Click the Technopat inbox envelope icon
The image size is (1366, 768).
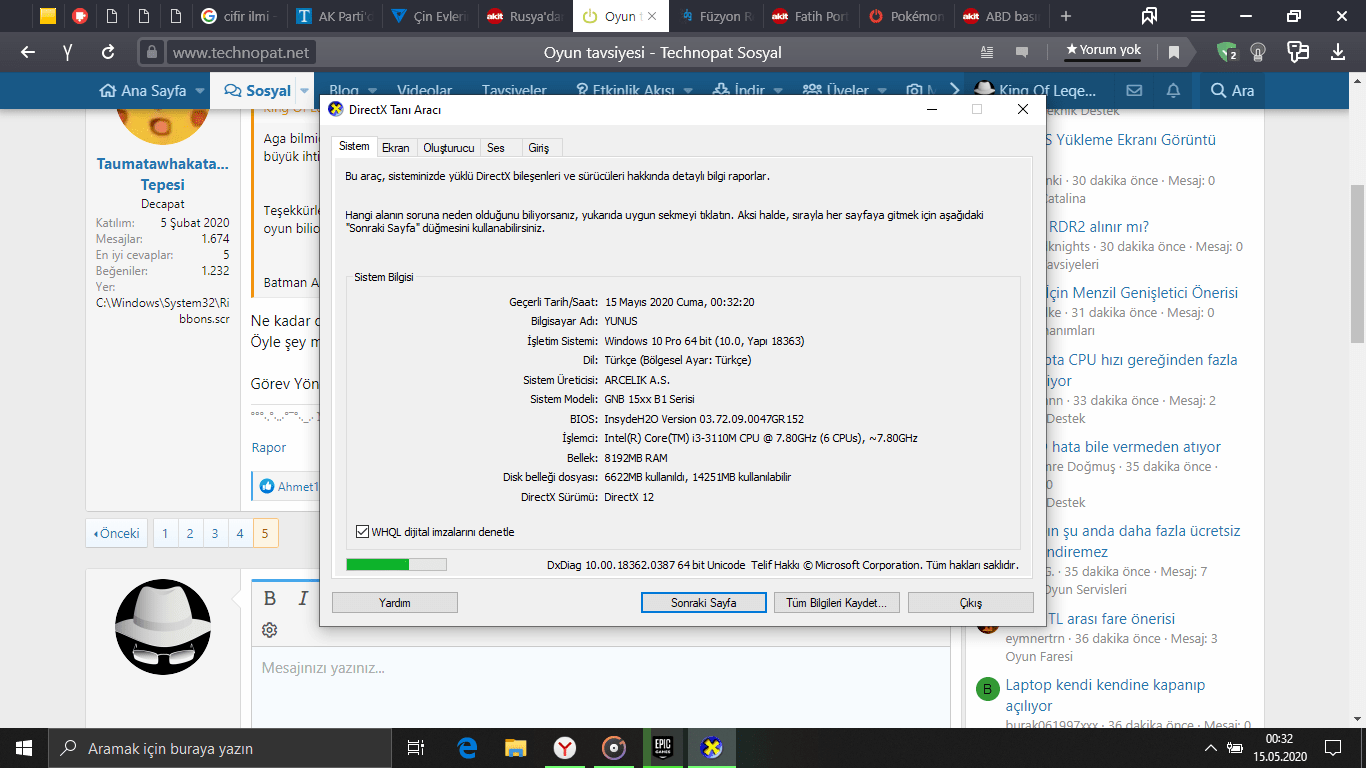[x=1134, y=90]
